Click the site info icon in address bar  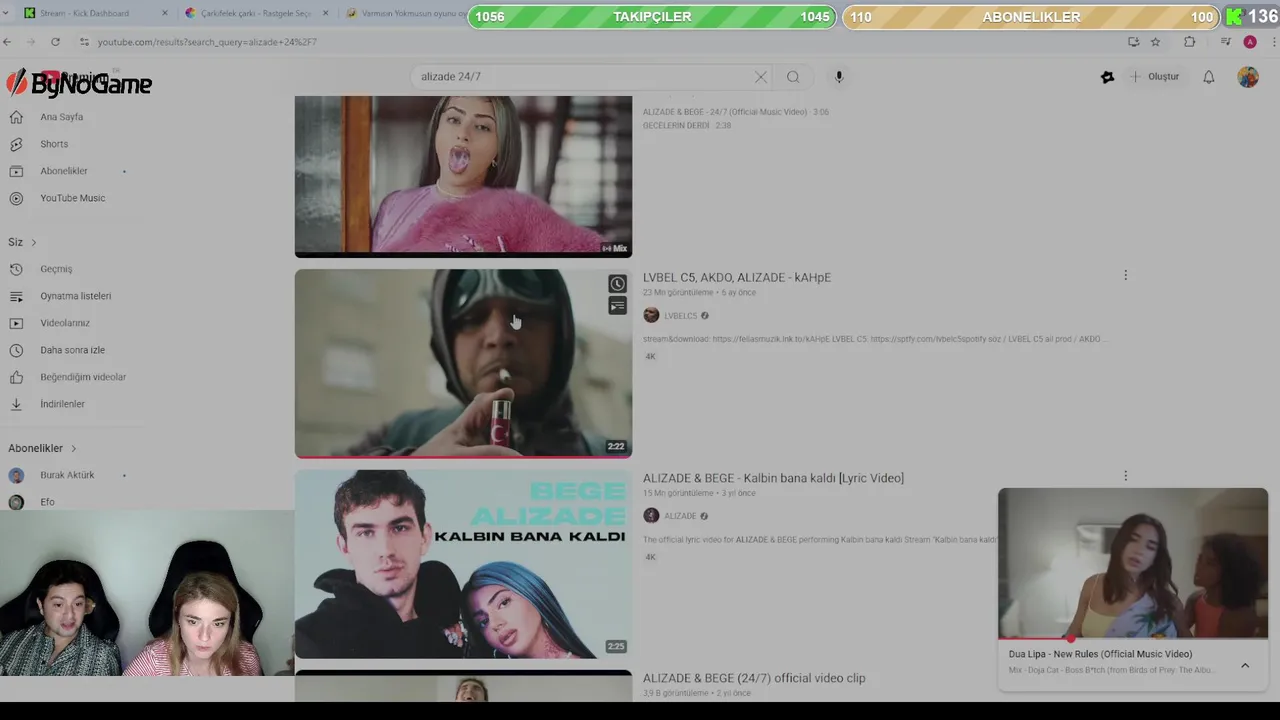[84, 42]
